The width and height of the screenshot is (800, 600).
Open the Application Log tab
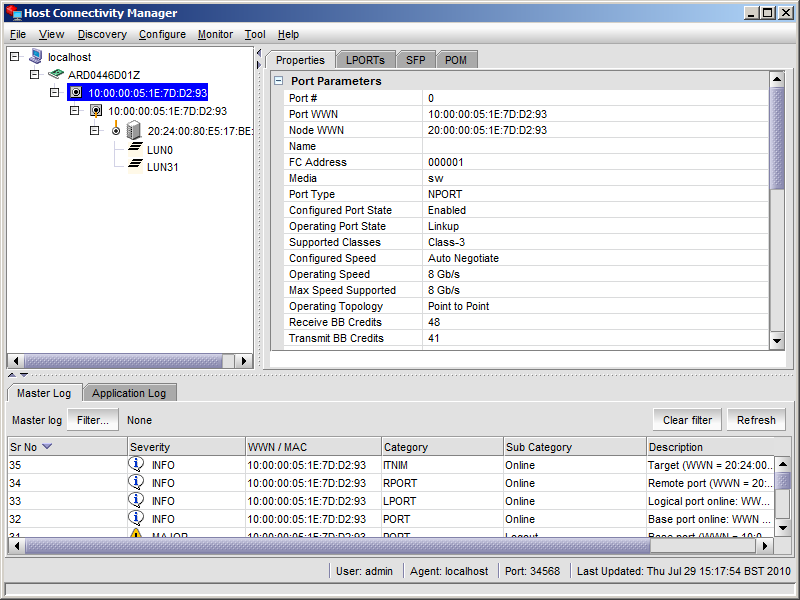tap(129, 393)
